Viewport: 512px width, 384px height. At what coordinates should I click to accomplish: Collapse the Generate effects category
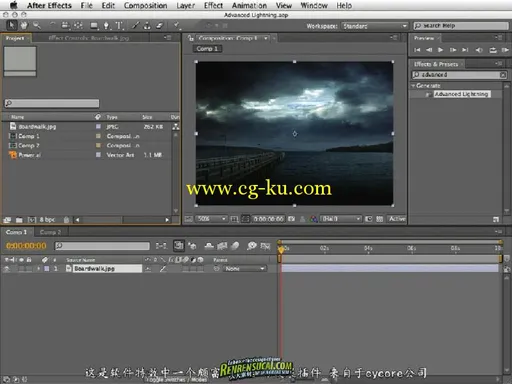(413, 86)
